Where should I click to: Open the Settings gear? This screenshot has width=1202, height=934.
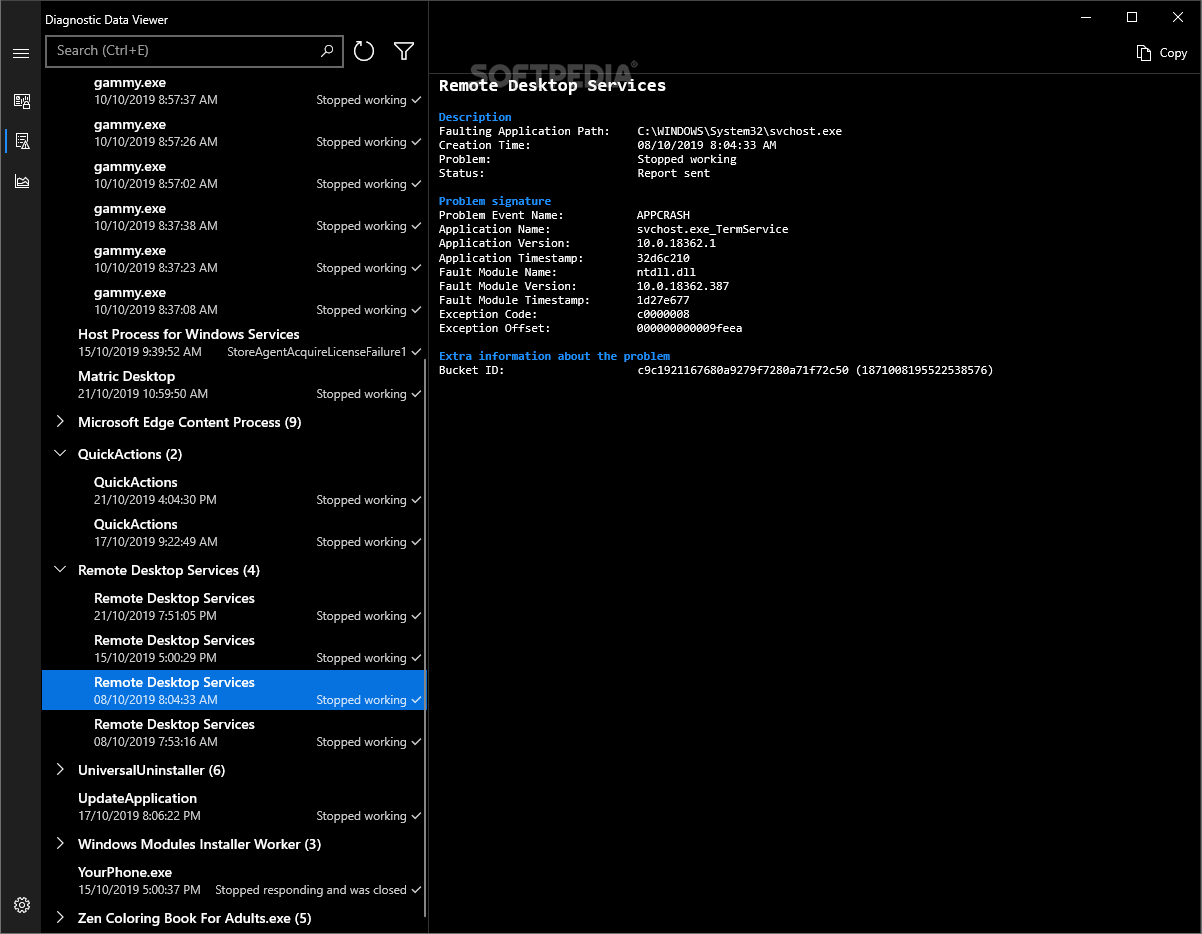[x=22, y=906]
